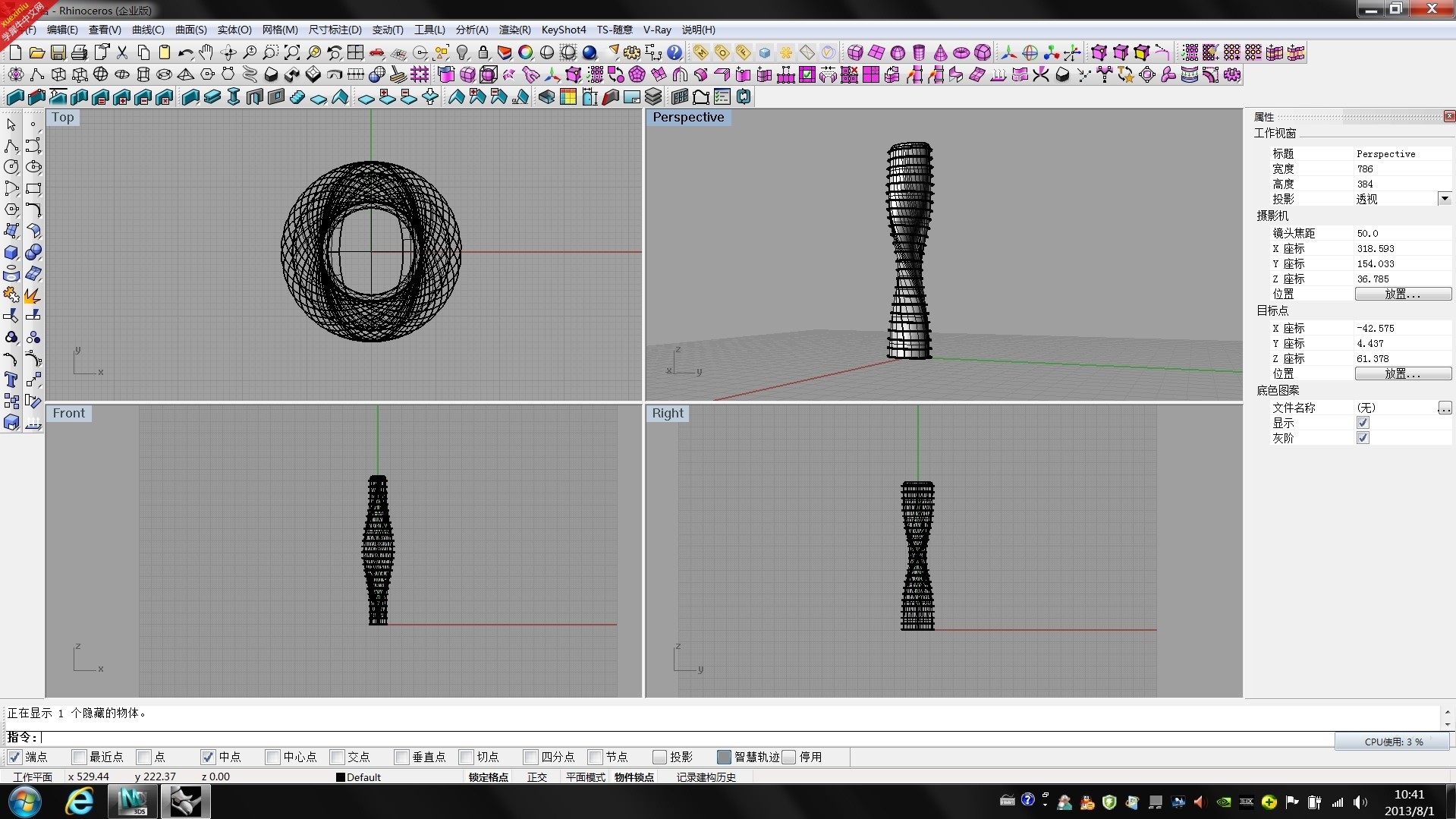1456x819 pixels.
Task: Enable the 四分点 osnap checkbox
Action: click(x=530, y=757)
